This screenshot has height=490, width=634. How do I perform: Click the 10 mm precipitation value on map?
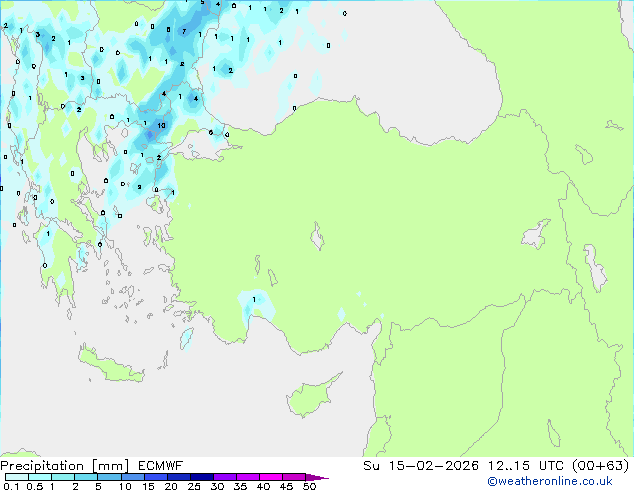(161, 126)
